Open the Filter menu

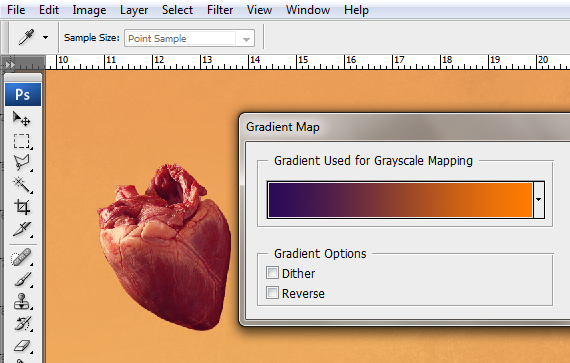click(x=220, y=10)
